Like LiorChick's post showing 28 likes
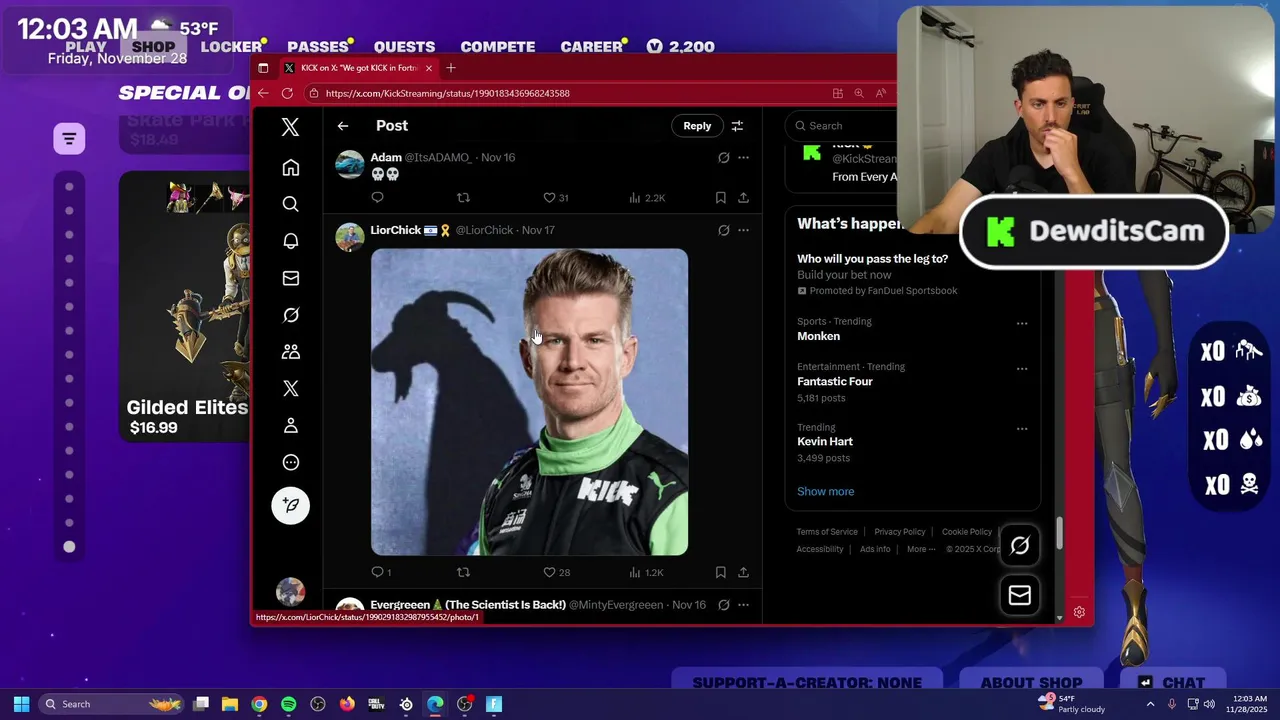Image resolution: width=1280 pixels, height=720 pixels. pos(549,572)
